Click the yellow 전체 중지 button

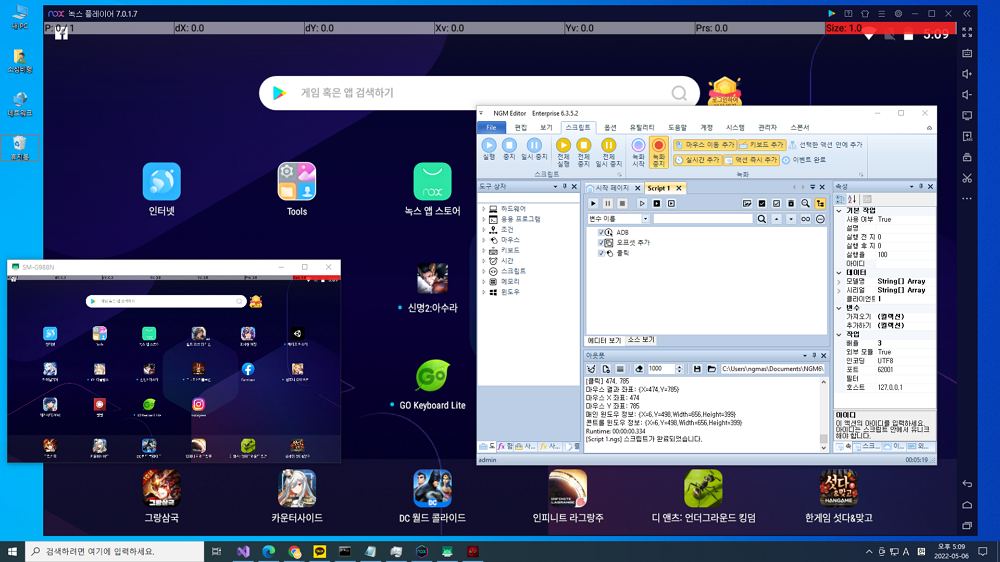(x=584, y=153)
